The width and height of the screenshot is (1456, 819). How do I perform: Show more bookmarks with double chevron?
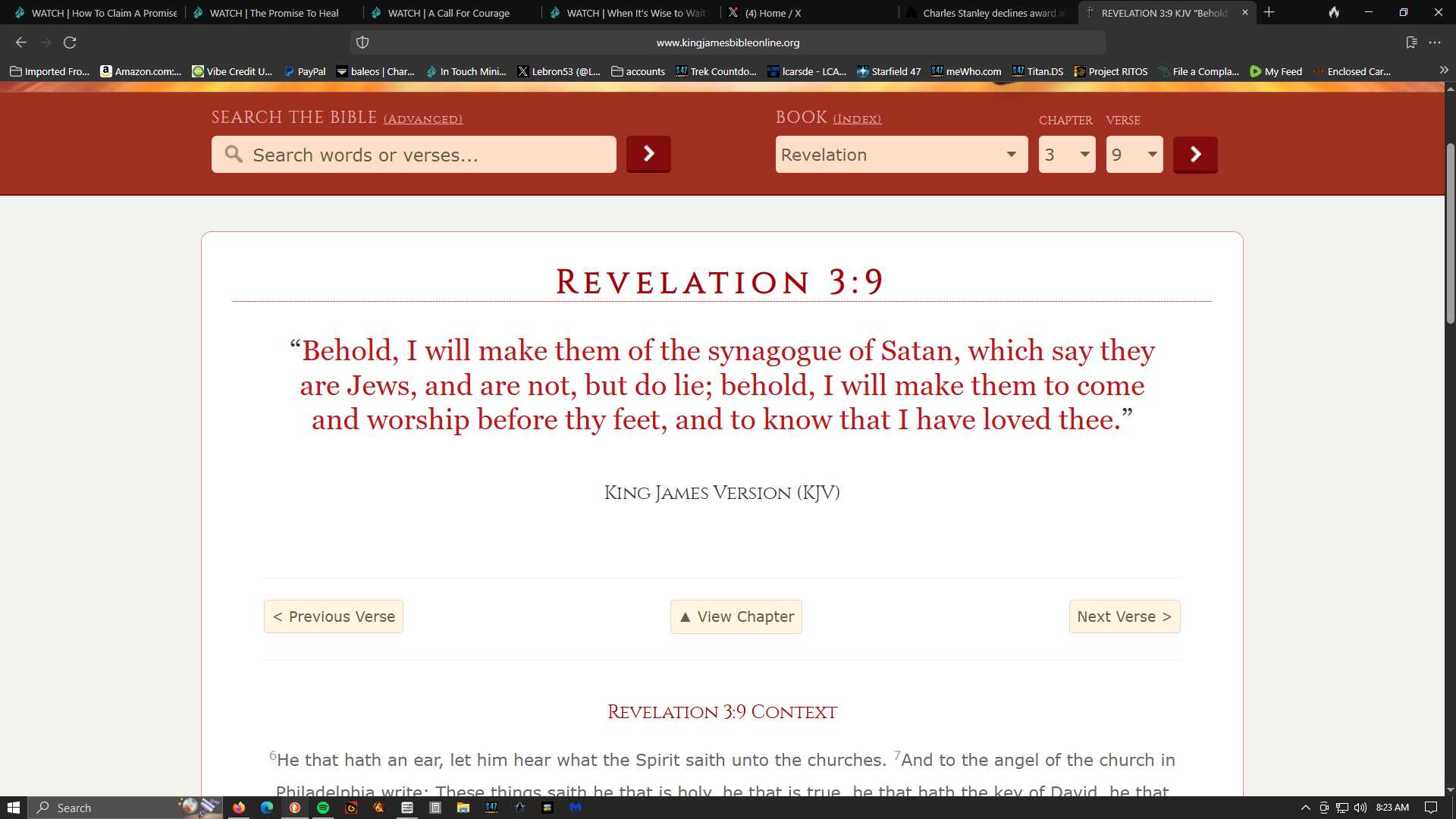tap(1444, 71)
